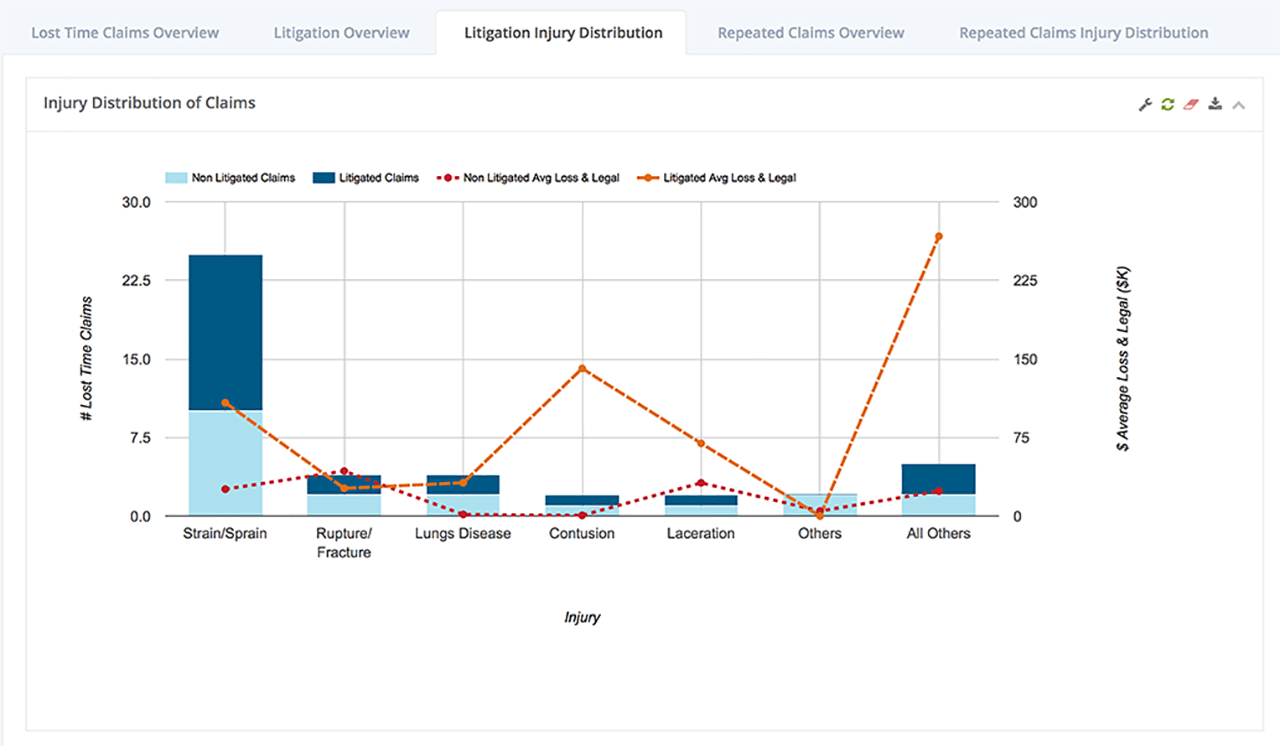Click the Rupture/Fracture axis label
The height and width of the screenshot is (746, 1280).
(x=343, y=542)
